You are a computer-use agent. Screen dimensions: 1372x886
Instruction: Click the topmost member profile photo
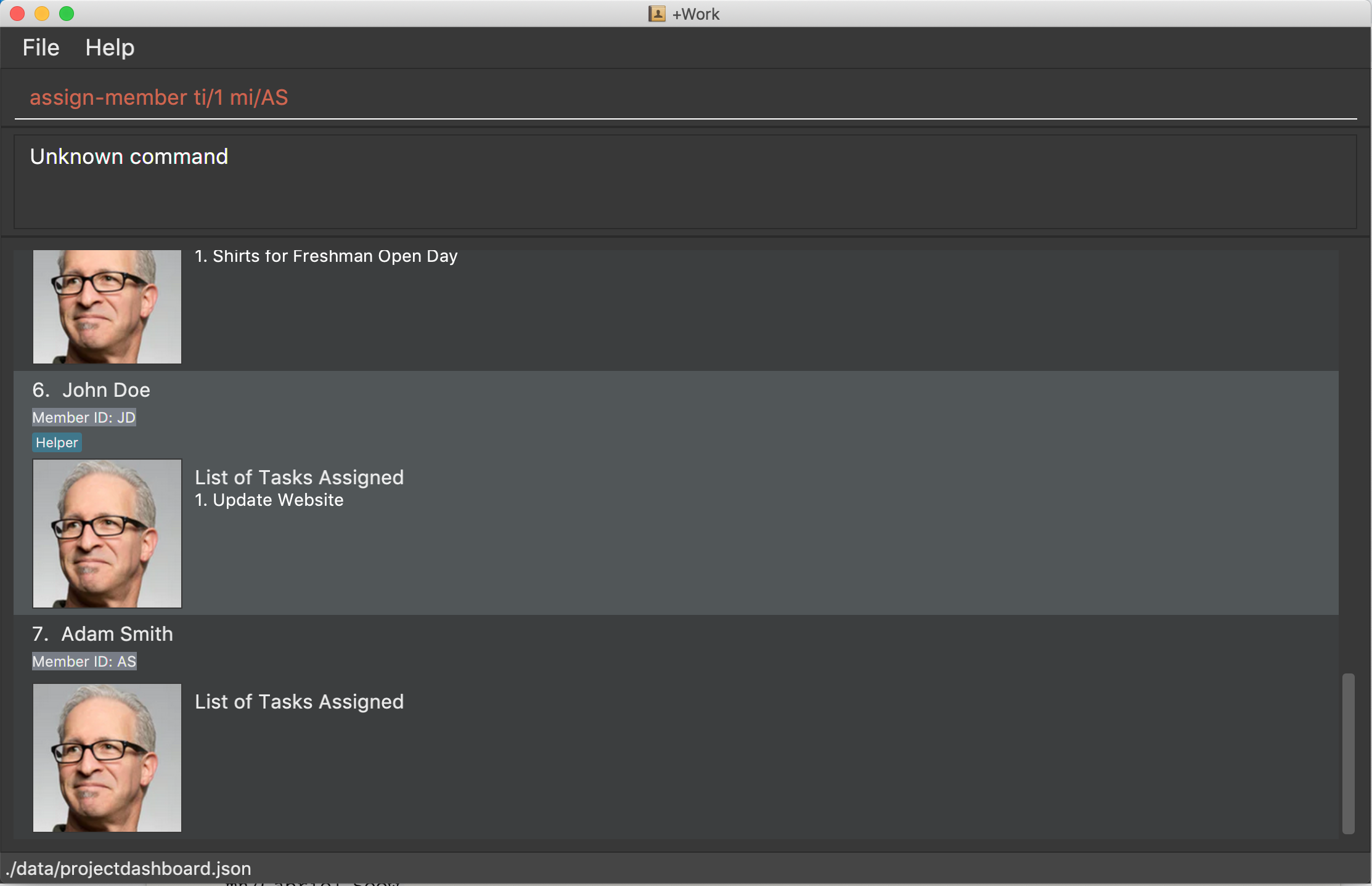pos(107,306)
